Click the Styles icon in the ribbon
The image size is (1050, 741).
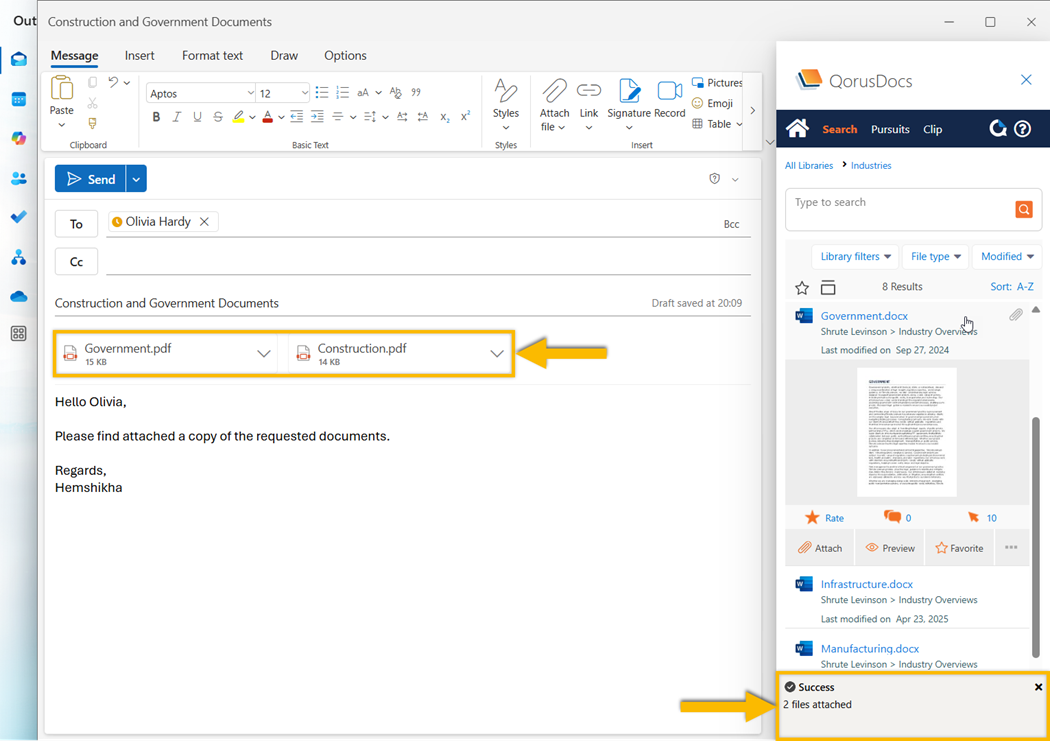pyautogui.click(x=506, y=92)
